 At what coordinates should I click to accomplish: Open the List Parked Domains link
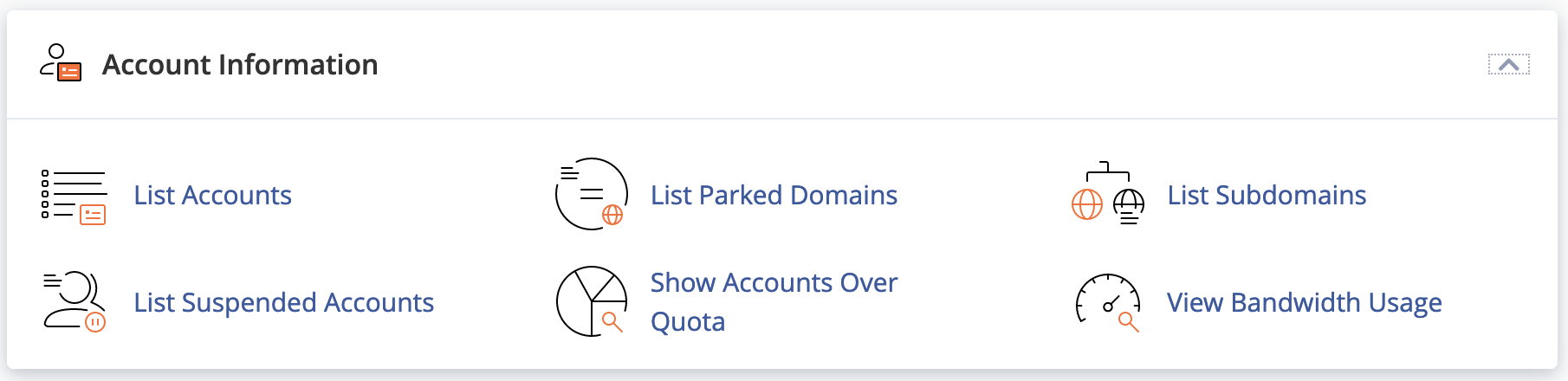pos(774,196)
